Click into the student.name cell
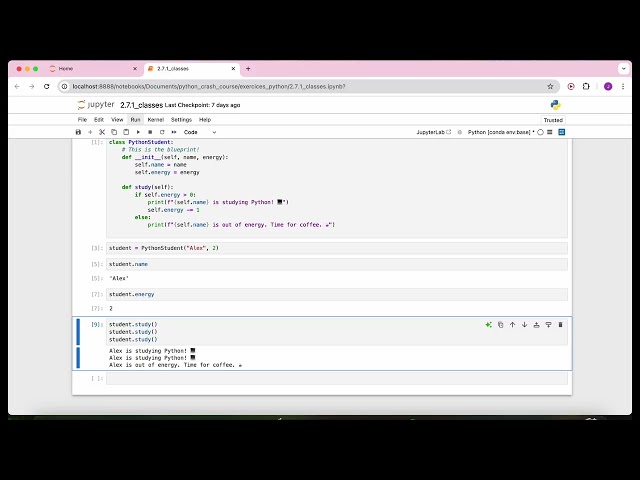Viewport: 640px width, 480px height. click(337, 264)
